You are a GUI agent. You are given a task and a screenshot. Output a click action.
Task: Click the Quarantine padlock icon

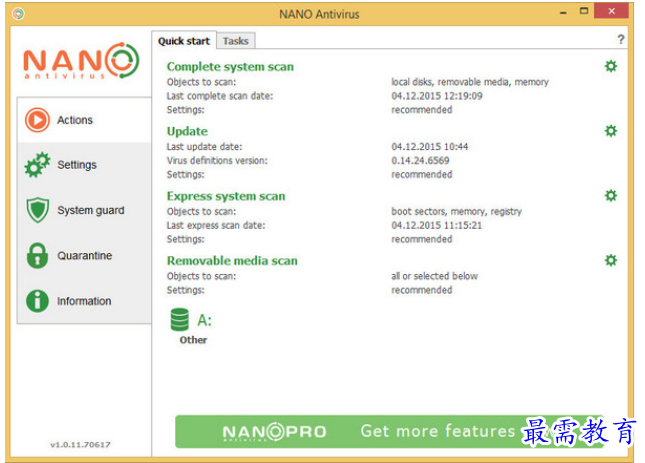tap(37, 255)
